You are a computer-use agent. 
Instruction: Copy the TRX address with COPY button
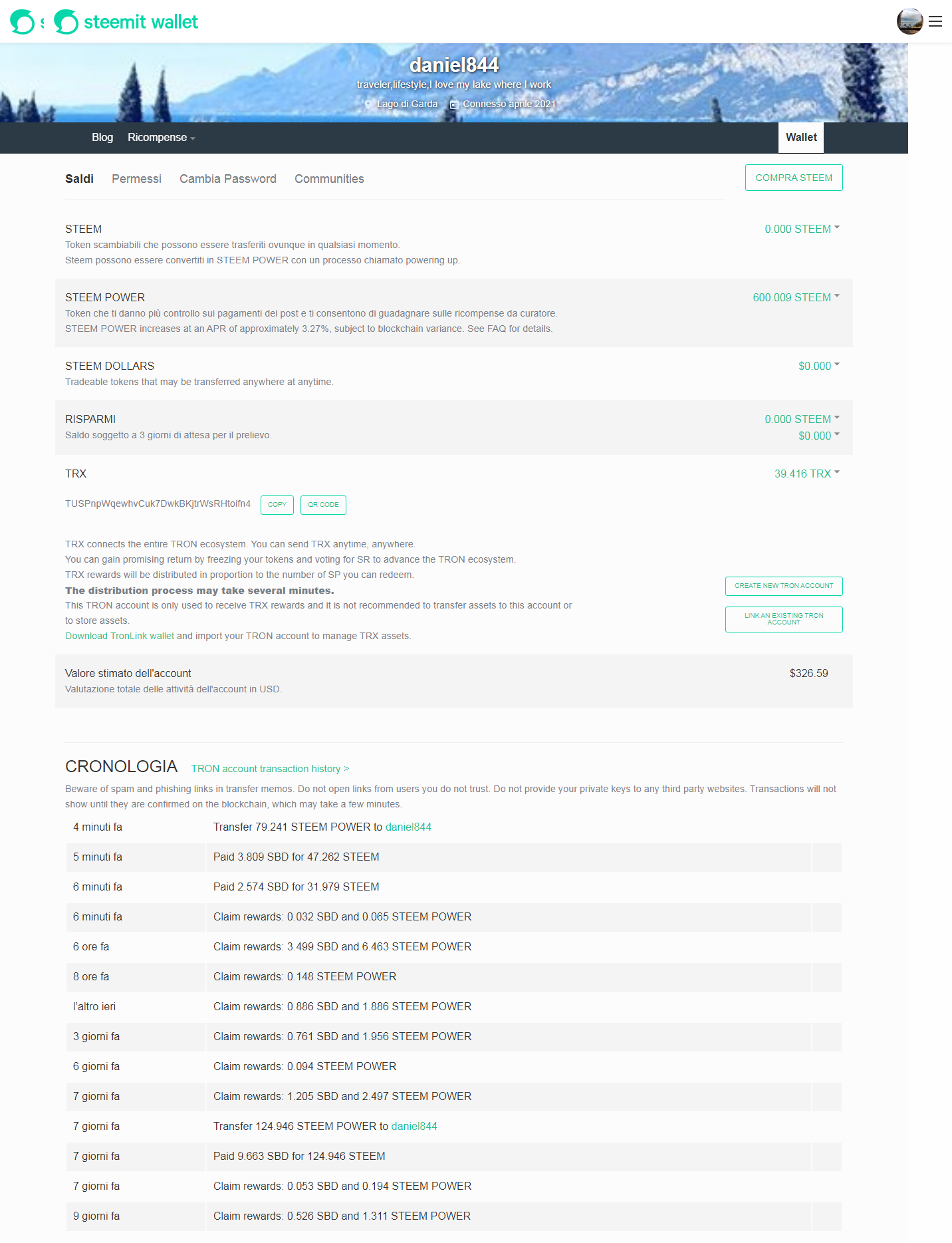(x=277, y=505)
